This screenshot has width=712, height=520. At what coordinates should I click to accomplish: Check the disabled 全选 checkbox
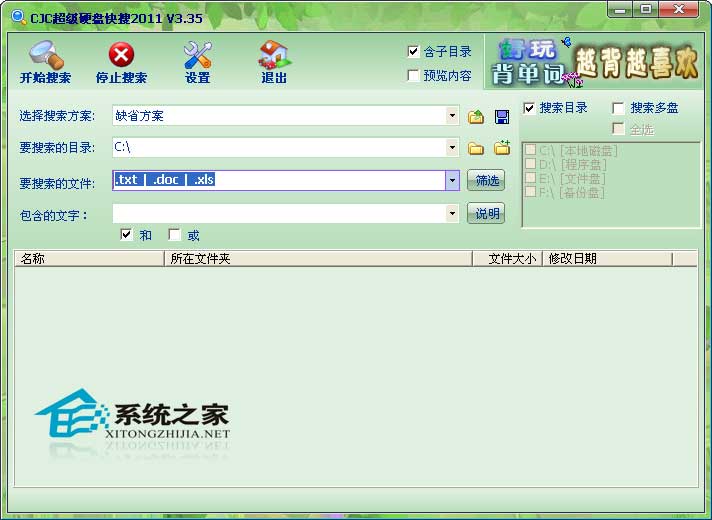618,129
